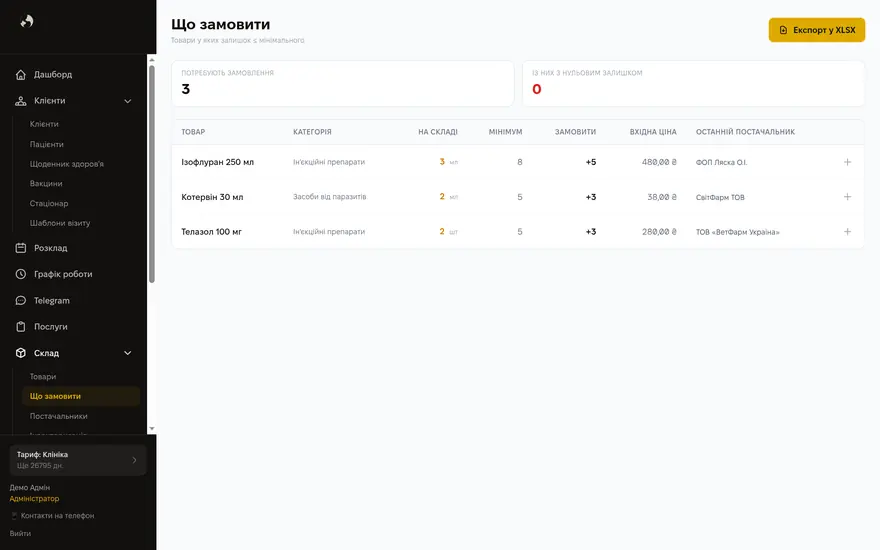880x550 pixels.
Task: Click the Вхідна ціна column header
Action: click(x=653, y=132)
